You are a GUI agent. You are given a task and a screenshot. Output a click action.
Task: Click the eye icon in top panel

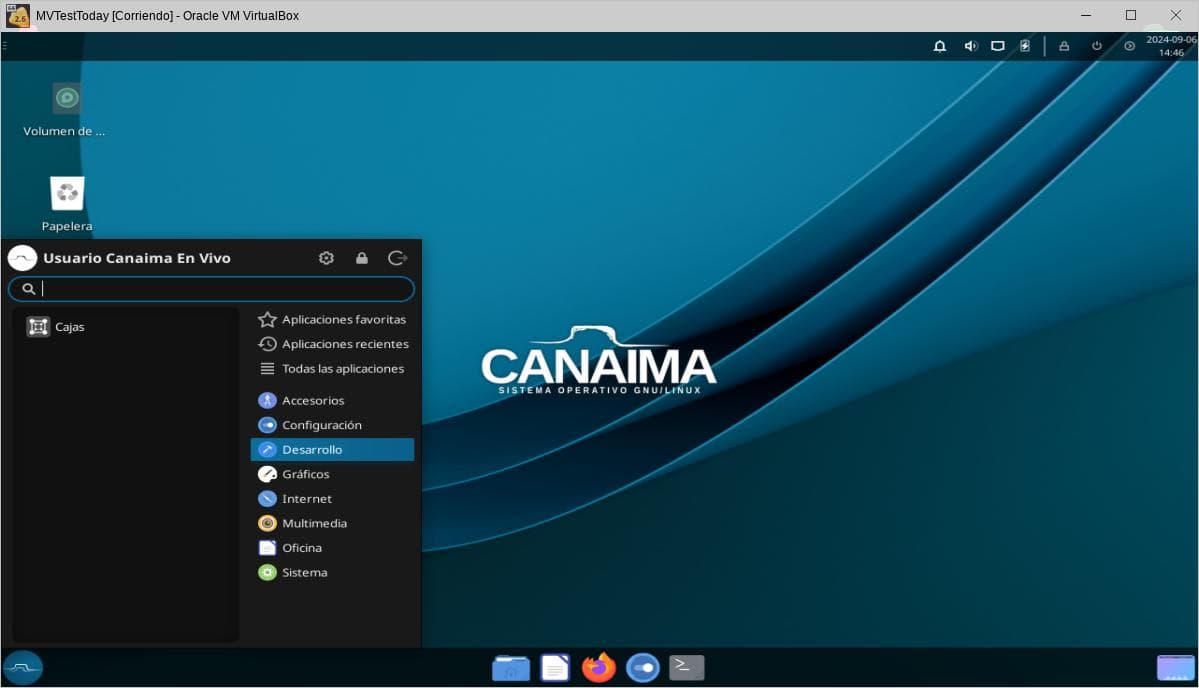coord(1129,46)
